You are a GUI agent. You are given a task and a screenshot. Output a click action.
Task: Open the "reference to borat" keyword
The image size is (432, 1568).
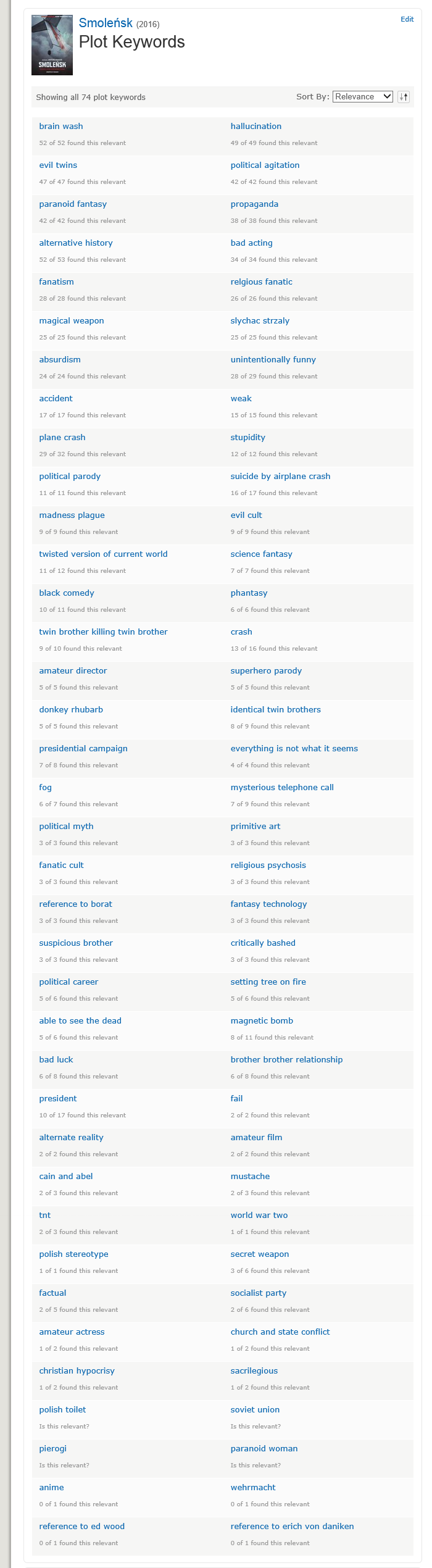[x=75, y=904]
